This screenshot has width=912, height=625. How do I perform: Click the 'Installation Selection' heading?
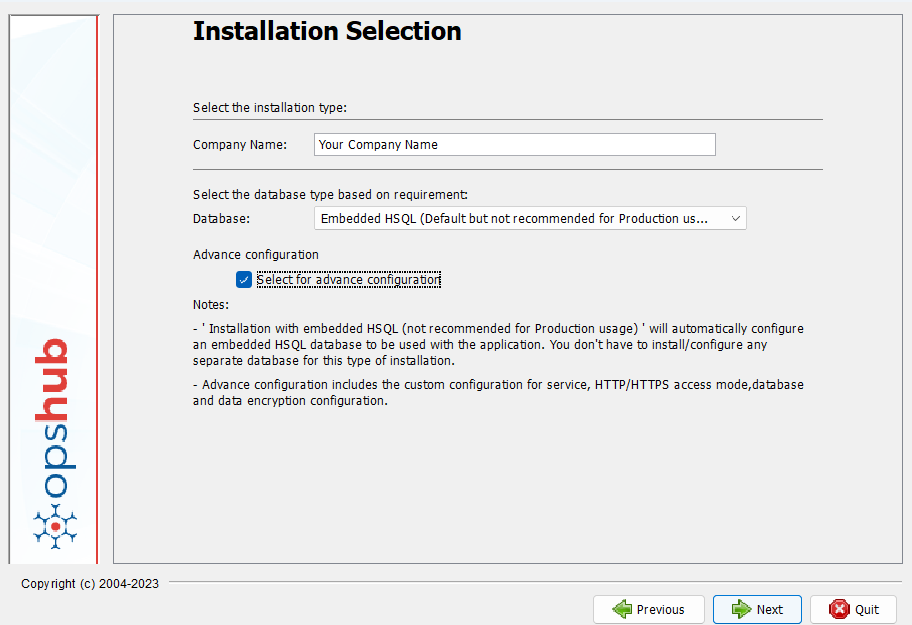click(x=327, y=32)
